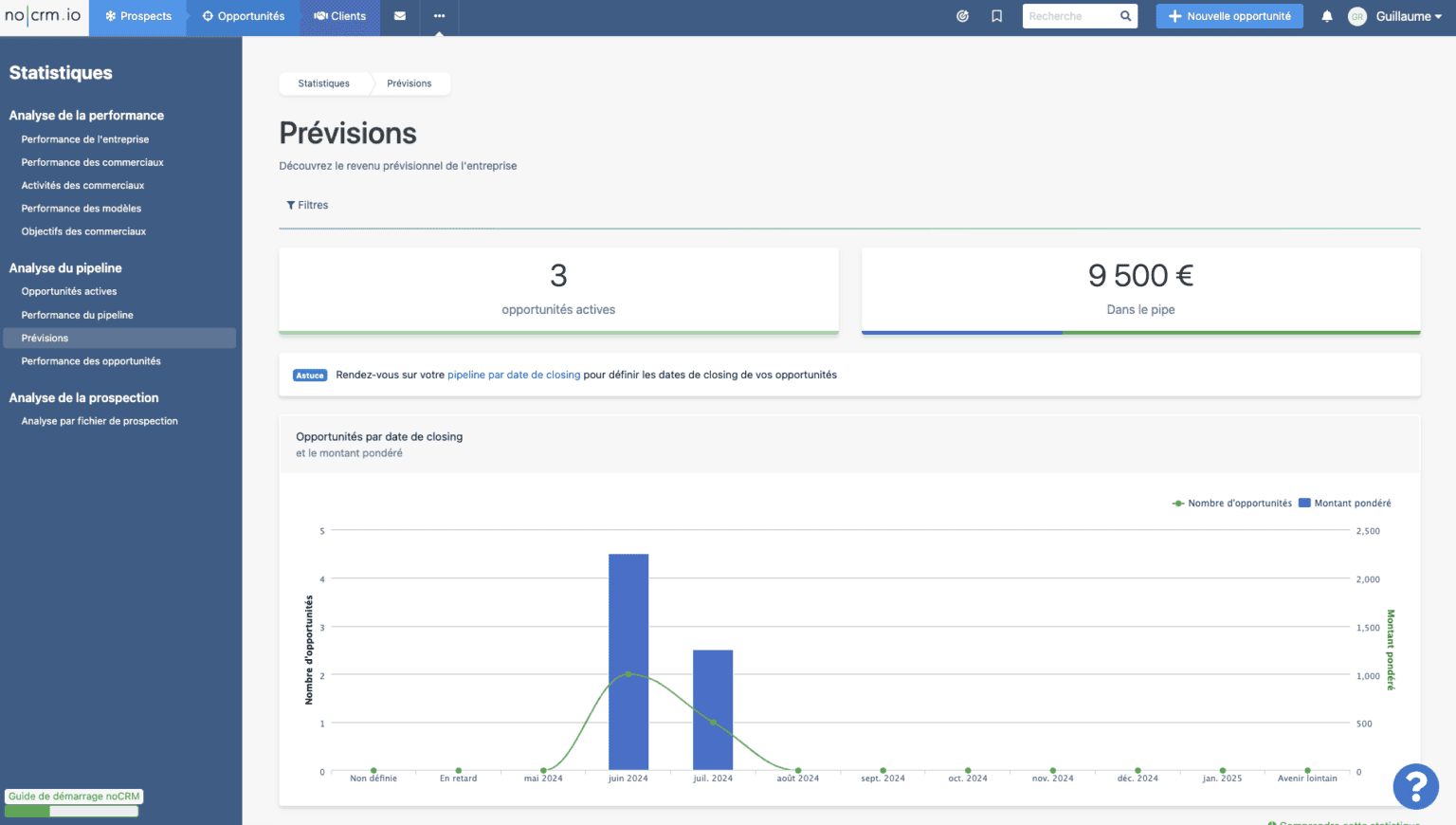
Task: Go to the Clients tab
Action: (340, 16)
